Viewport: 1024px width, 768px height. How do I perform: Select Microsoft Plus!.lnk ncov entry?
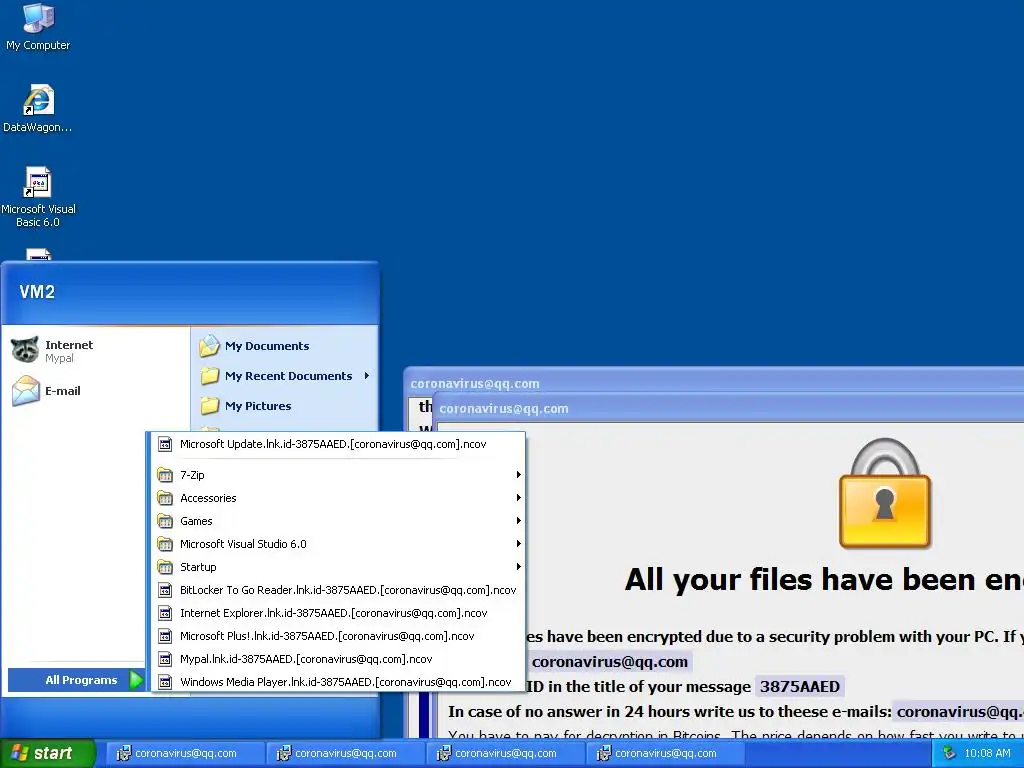(x=338, y=635)
